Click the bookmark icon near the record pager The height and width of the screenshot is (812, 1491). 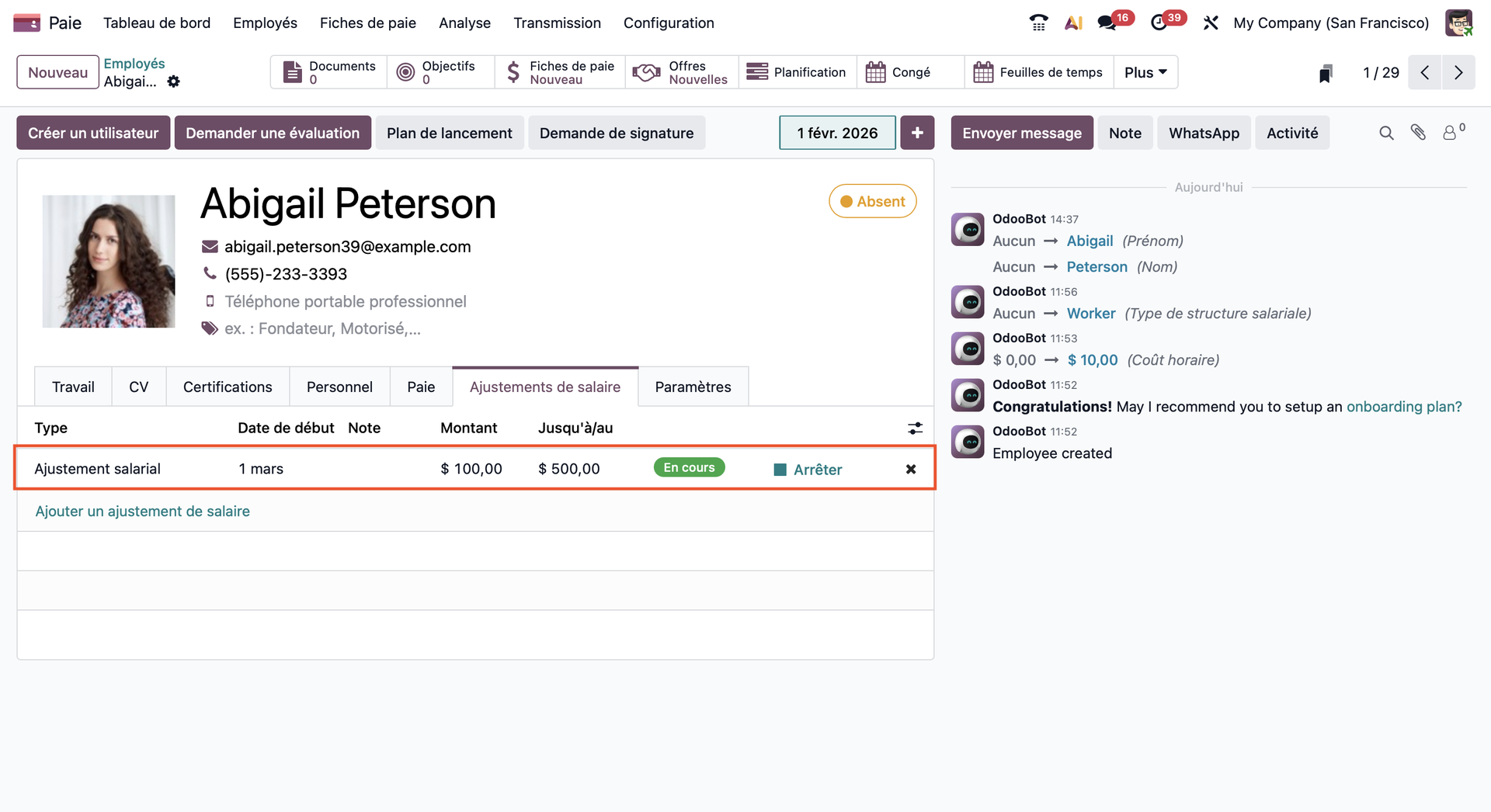pos(1326,74)
